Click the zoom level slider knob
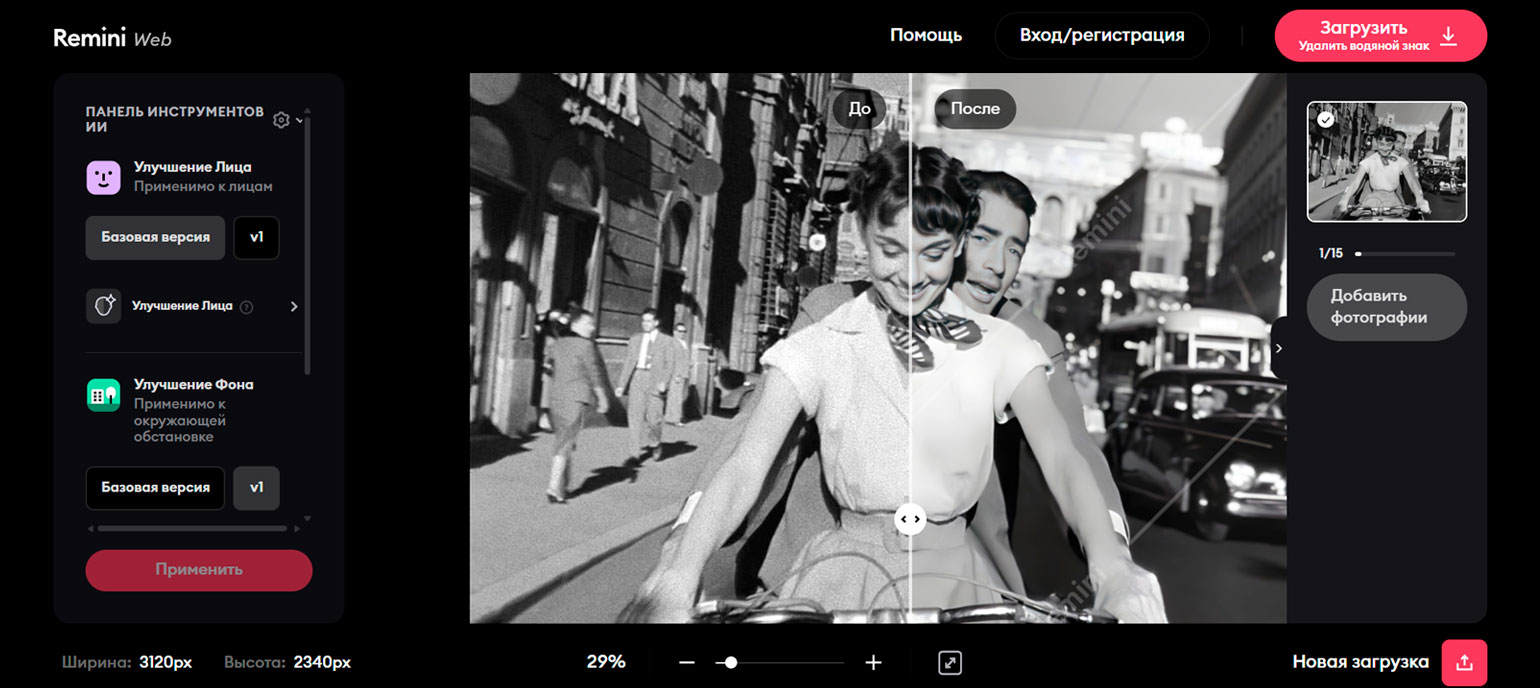 (x=731, y=662)
